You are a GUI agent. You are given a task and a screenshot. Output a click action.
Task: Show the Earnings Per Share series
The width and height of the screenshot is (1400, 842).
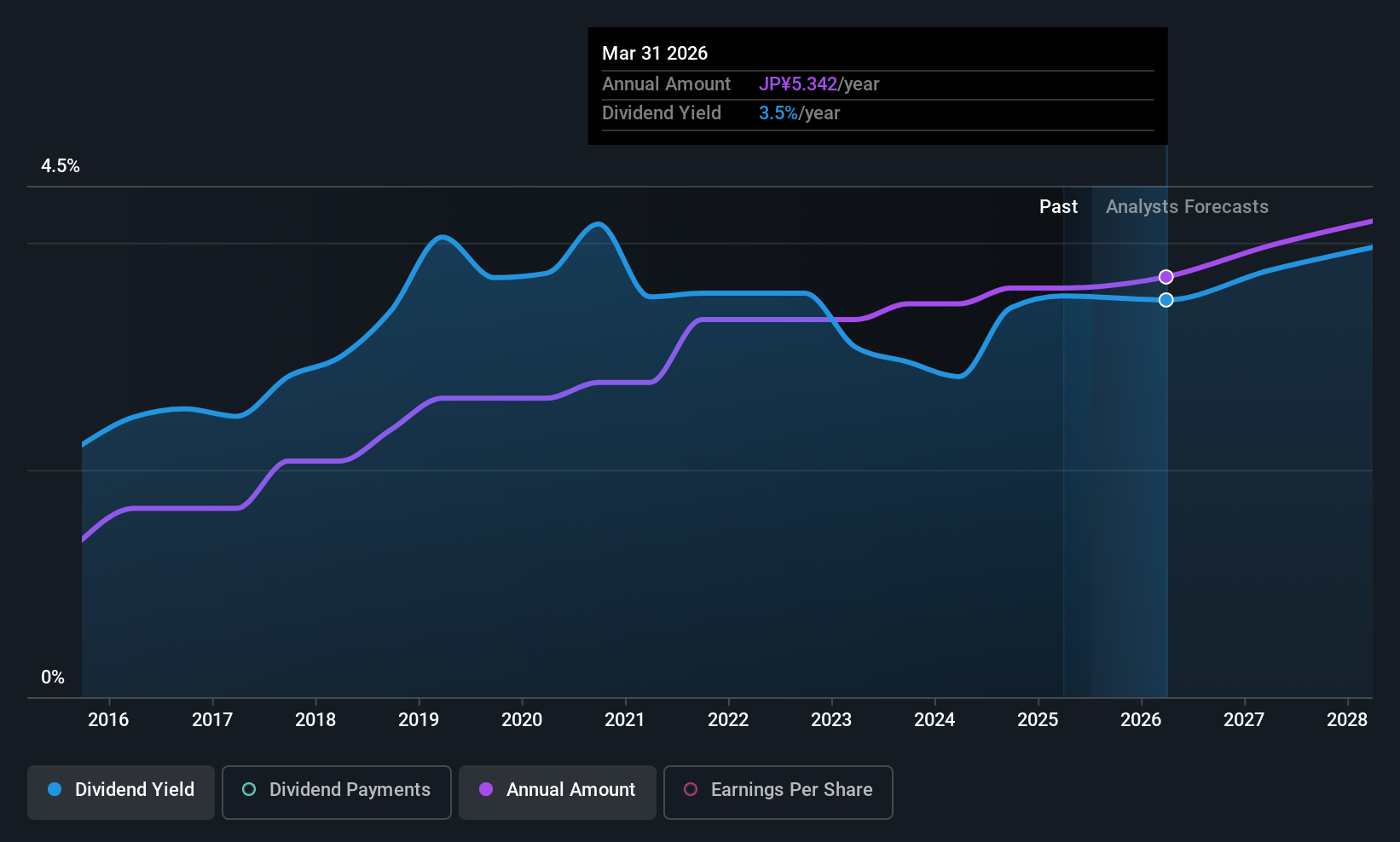tap(778, 792)
